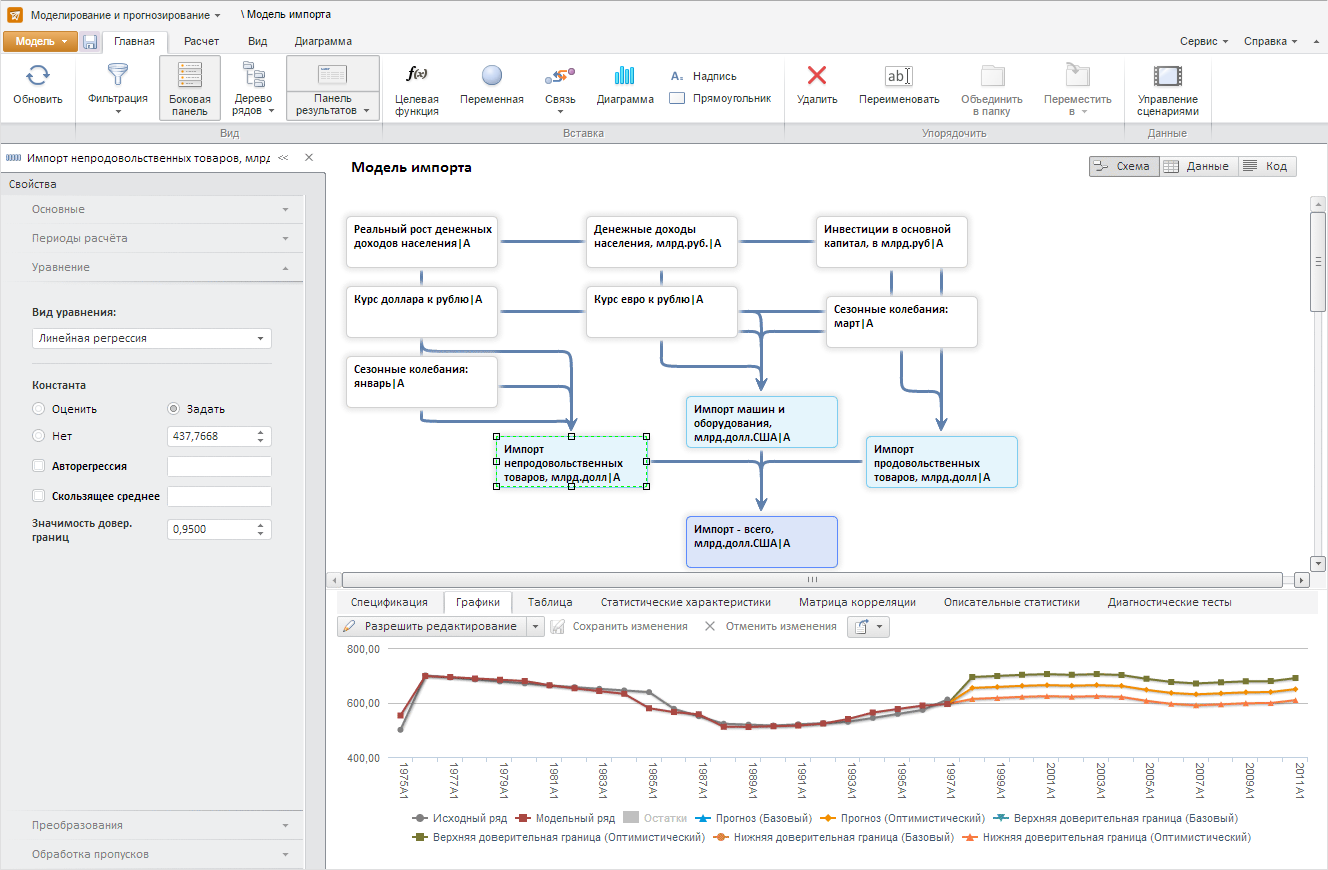The height and width of the screenshot is (870, 1328).
Task: Expand the Периоды расчёта section
Action: [x=160, y=238]
